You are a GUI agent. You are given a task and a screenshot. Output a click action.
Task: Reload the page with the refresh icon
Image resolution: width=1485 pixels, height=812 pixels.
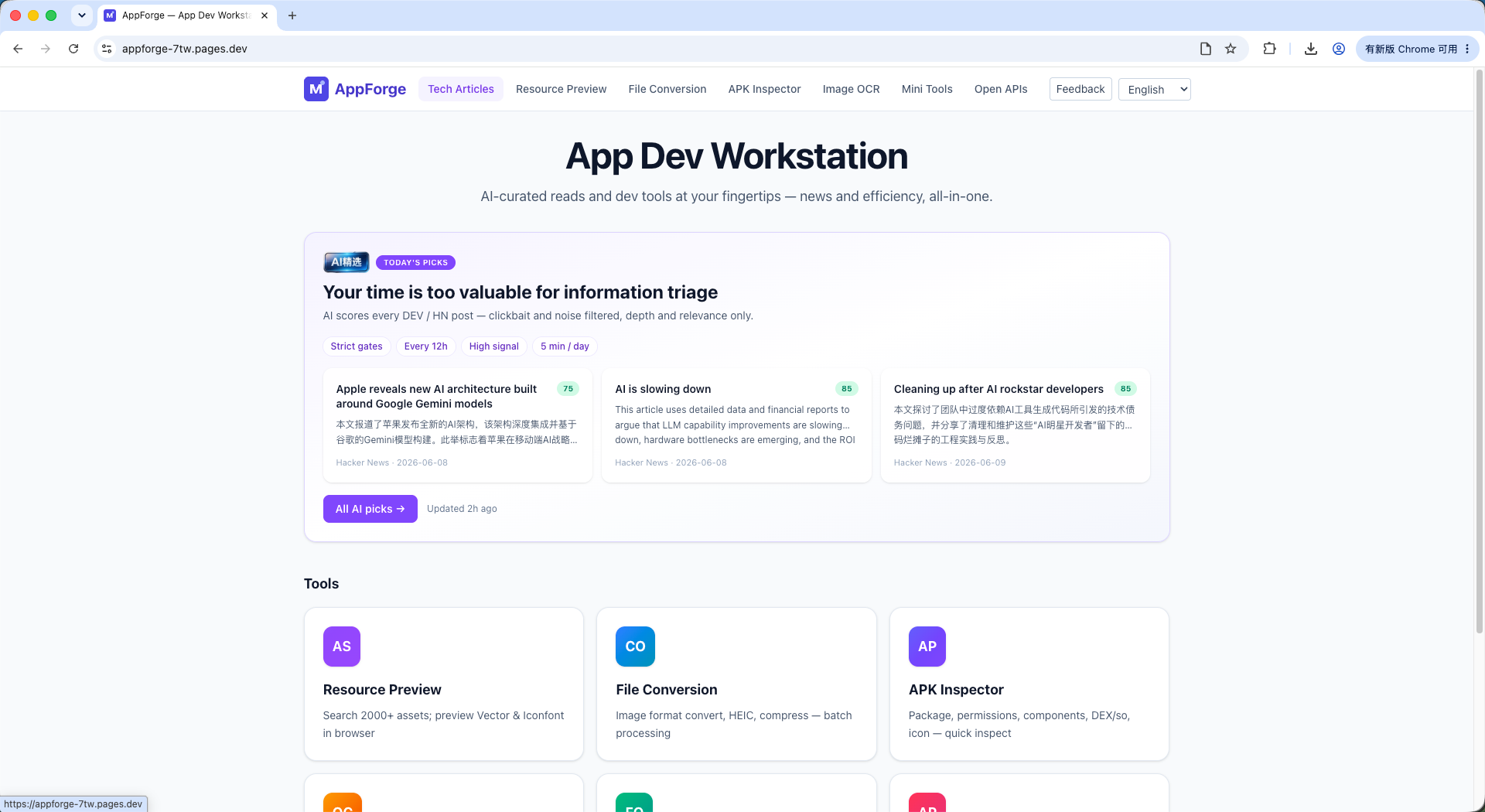(x=73, y=49)
